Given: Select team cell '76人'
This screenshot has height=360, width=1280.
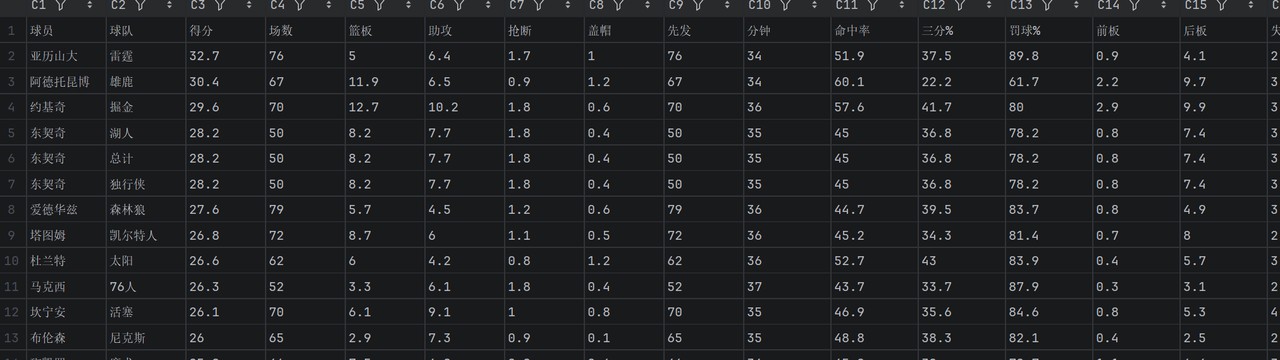Looking at the screenshot, I should click(x=146, y=286).
